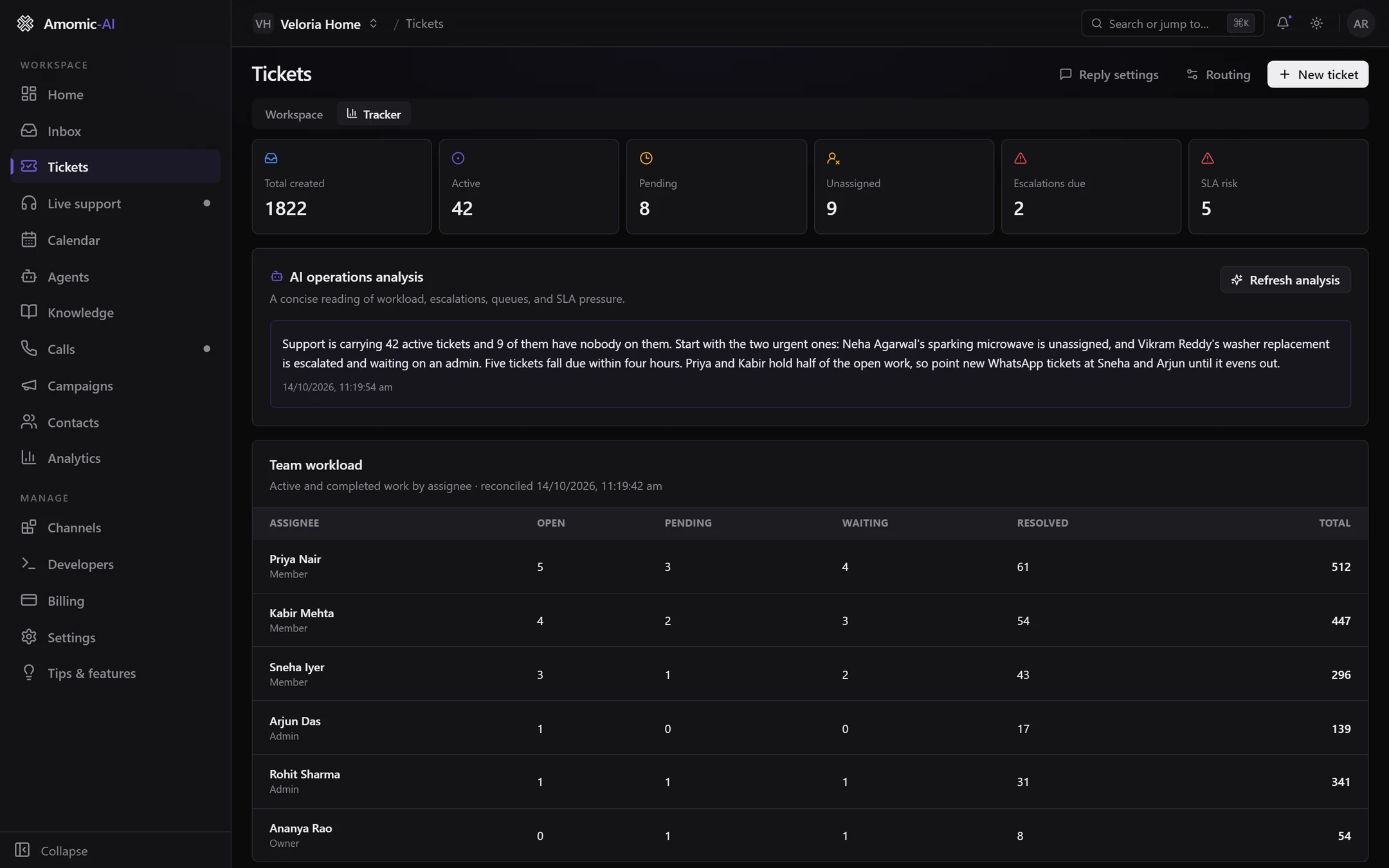This screenshot has height=868, width=1389.
Task: Select Tickets in sidebar
Action: coord(116,167)
